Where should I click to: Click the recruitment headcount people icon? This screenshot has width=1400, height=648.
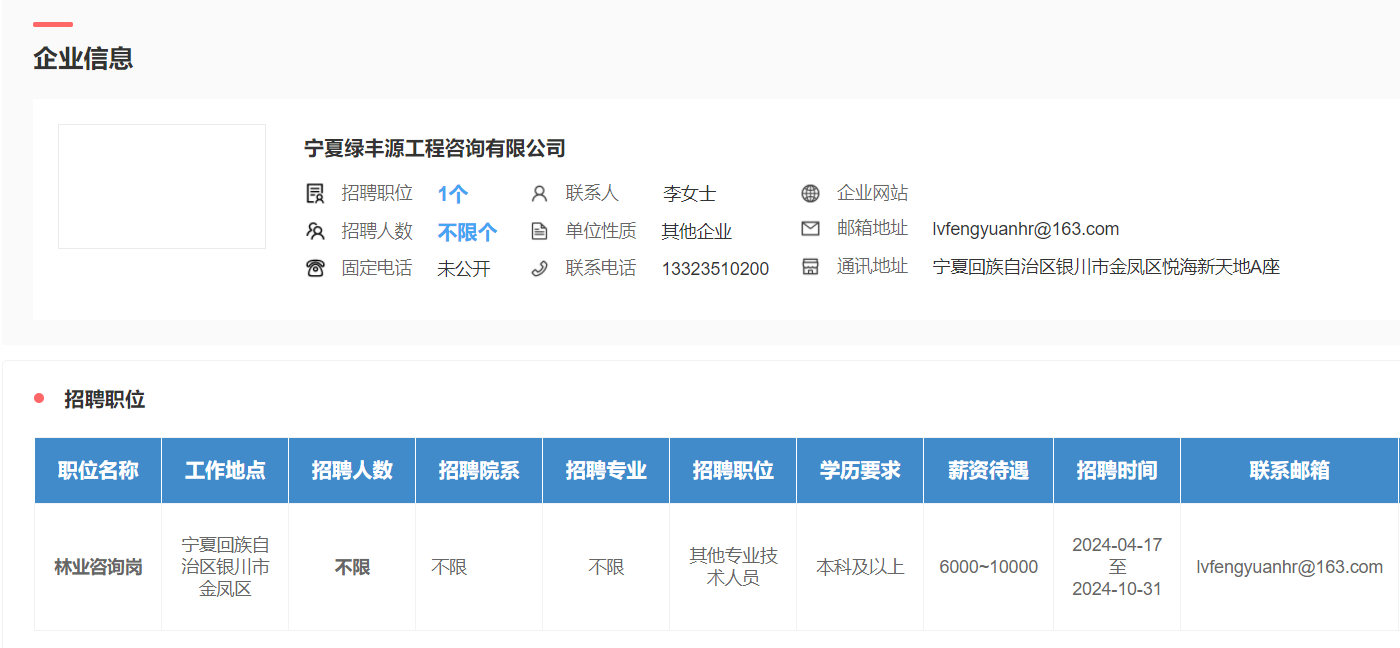315,231
